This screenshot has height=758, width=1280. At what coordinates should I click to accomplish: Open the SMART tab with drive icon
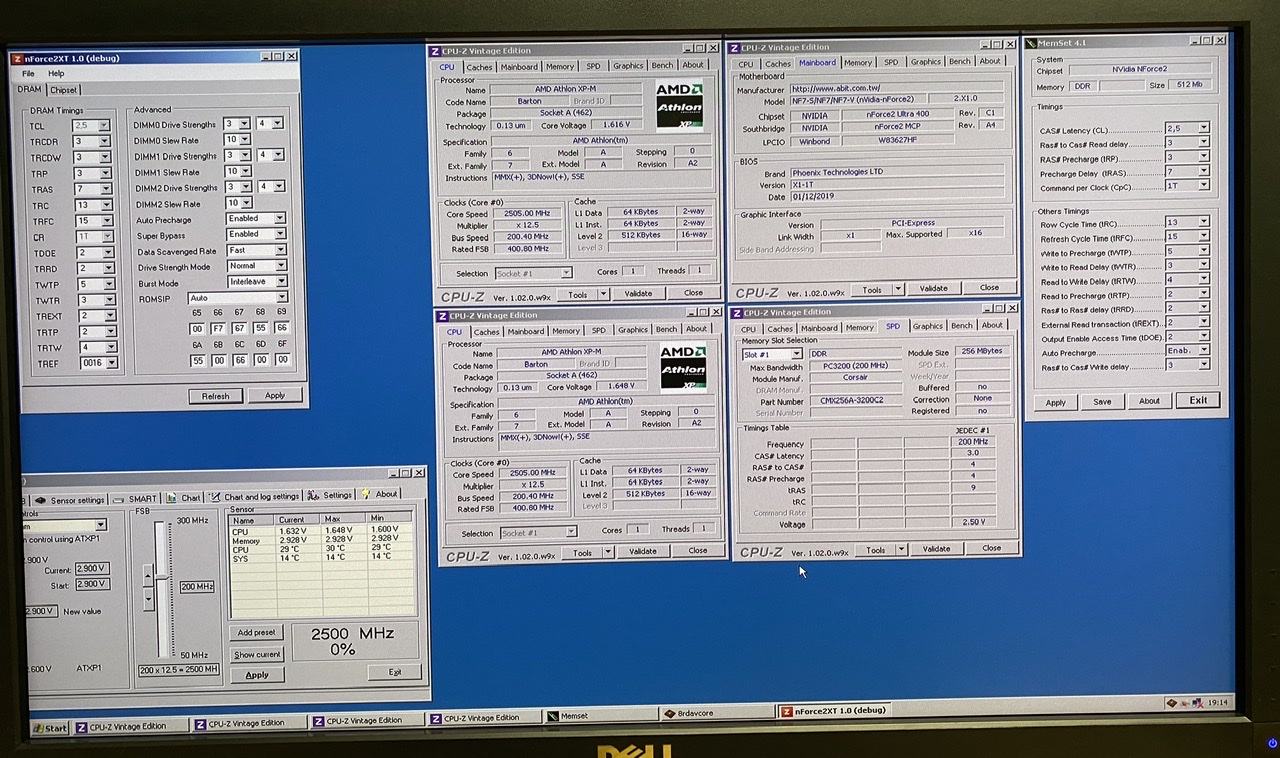136,498
